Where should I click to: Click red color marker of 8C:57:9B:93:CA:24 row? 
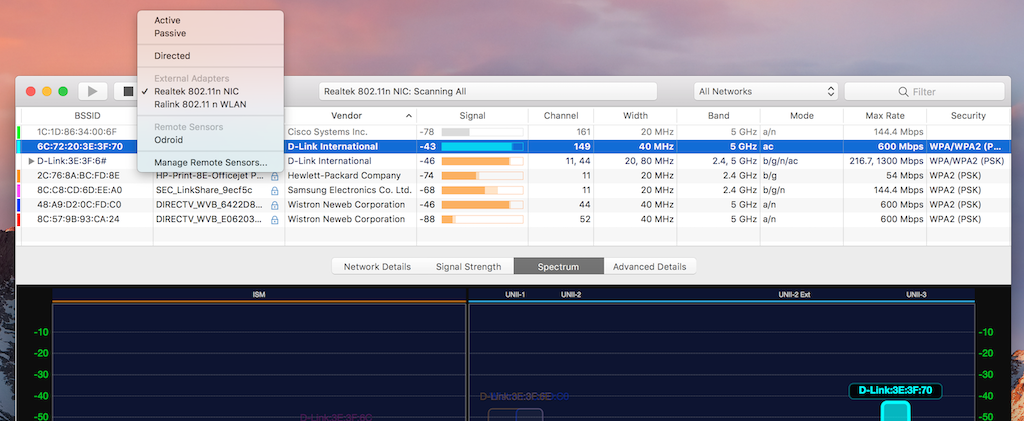(x=19, y=219)
